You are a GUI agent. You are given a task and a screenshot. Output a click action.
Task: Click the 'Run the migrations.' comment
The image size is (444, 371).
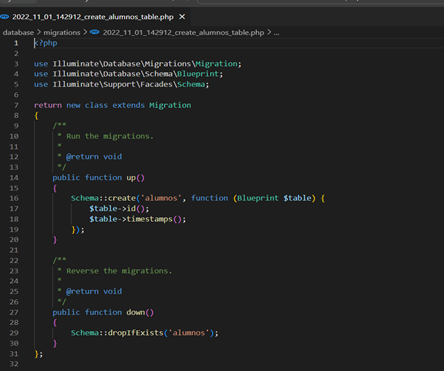coord(110,136)
